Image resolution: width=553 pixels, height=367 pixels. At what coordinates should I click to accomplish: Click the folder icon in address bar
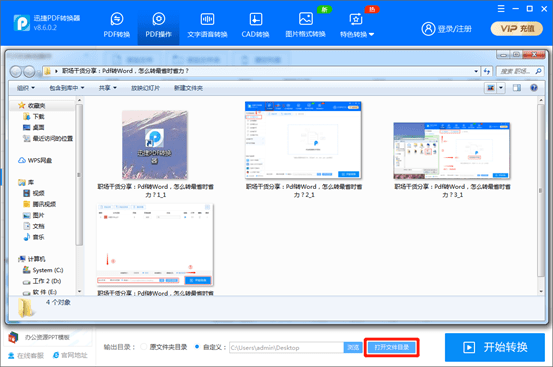click(x=47, y=71)
